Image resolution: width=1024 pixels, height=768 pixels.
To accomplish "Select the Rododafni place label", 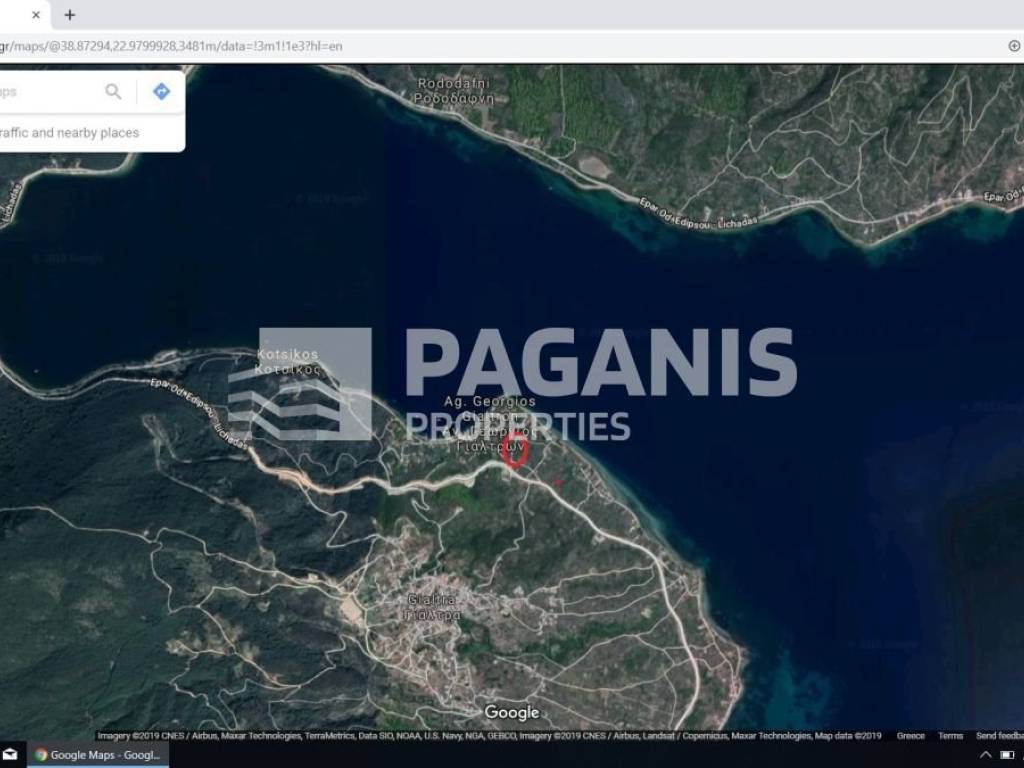I will click(x=455, y=91).
